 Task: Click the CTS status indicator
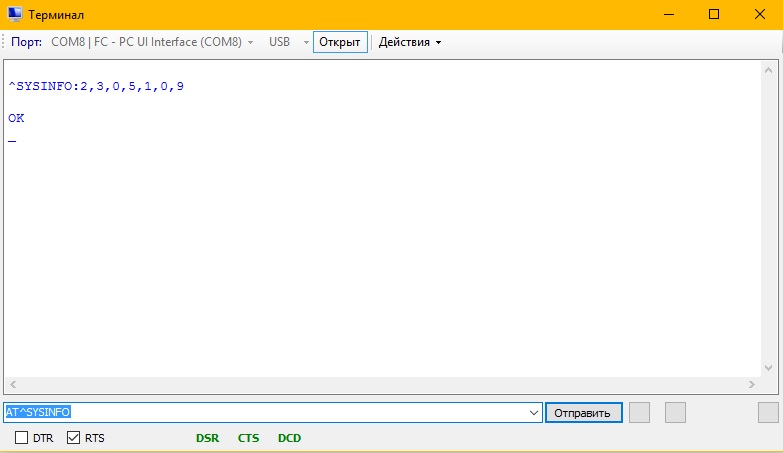(248, 438)
